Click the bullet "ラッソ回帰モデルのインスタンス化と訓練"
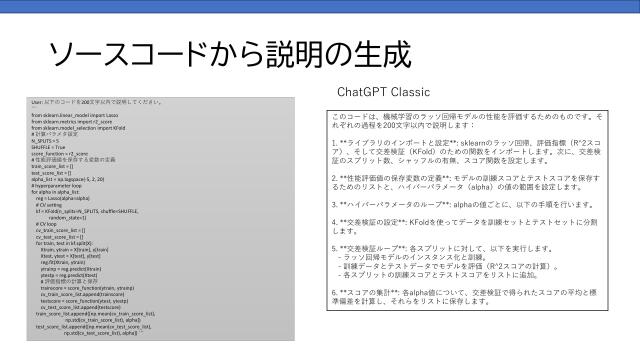640x360 pixels. click(412, 258)
